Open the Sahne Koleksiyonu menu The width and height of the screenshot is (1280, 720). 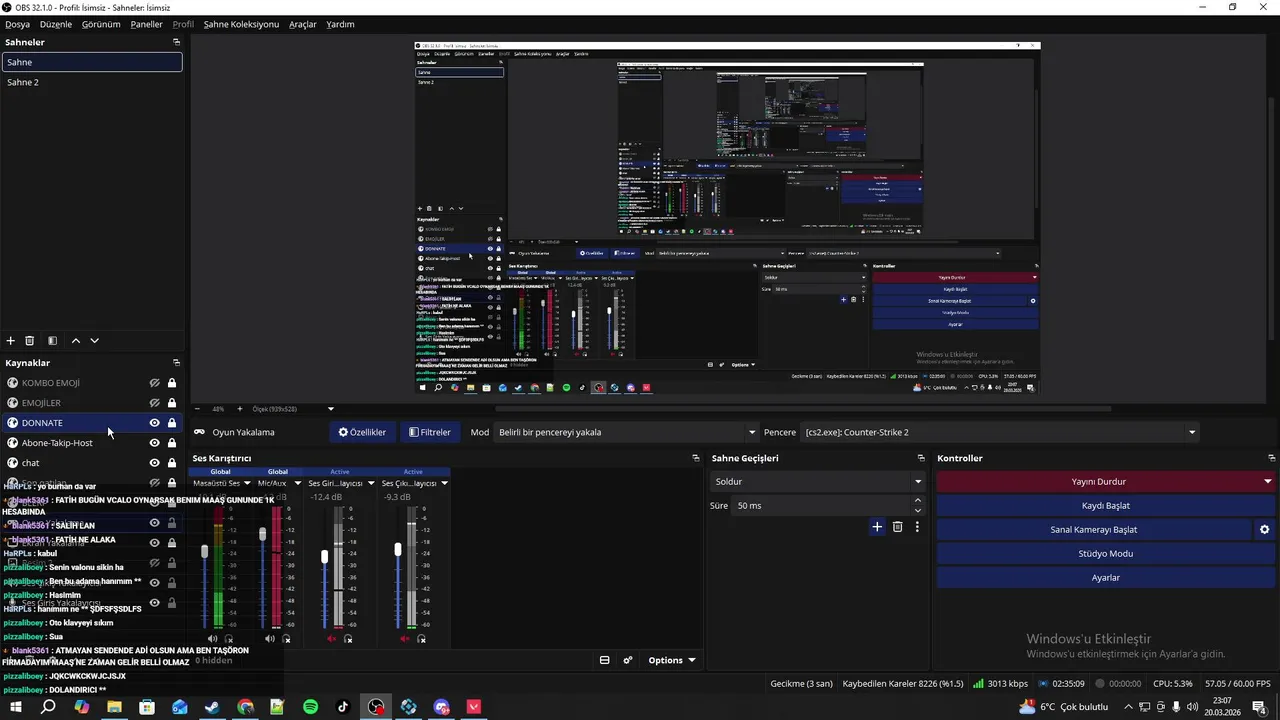pyautogui.click(x=241, y=24)
